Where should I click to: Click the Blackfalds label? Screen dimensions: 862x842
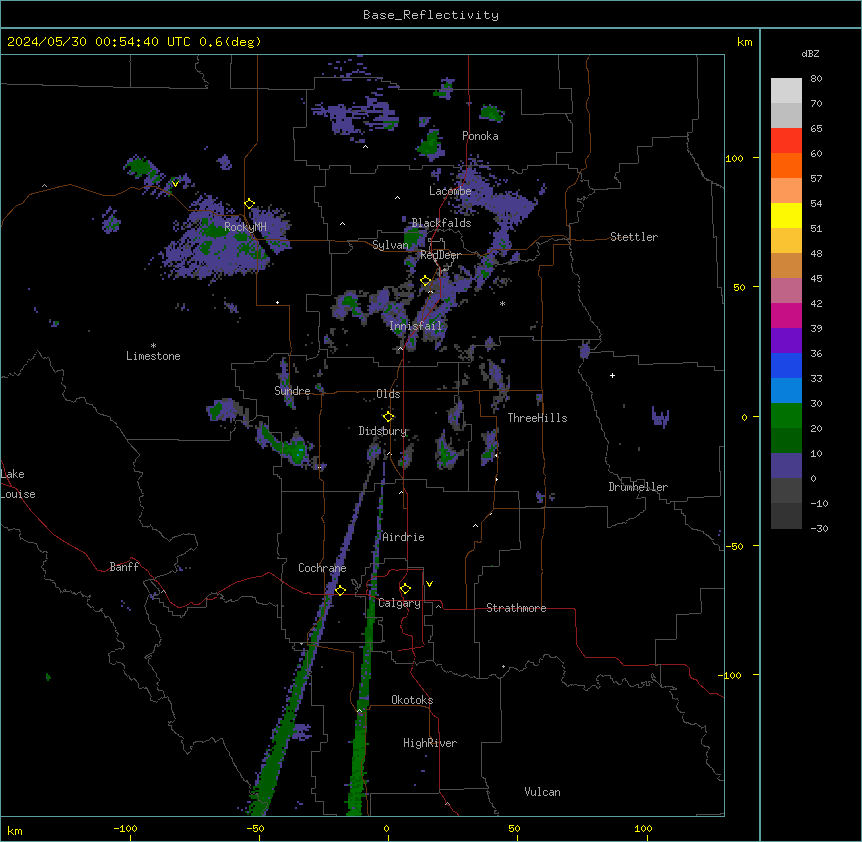(441, 223)
